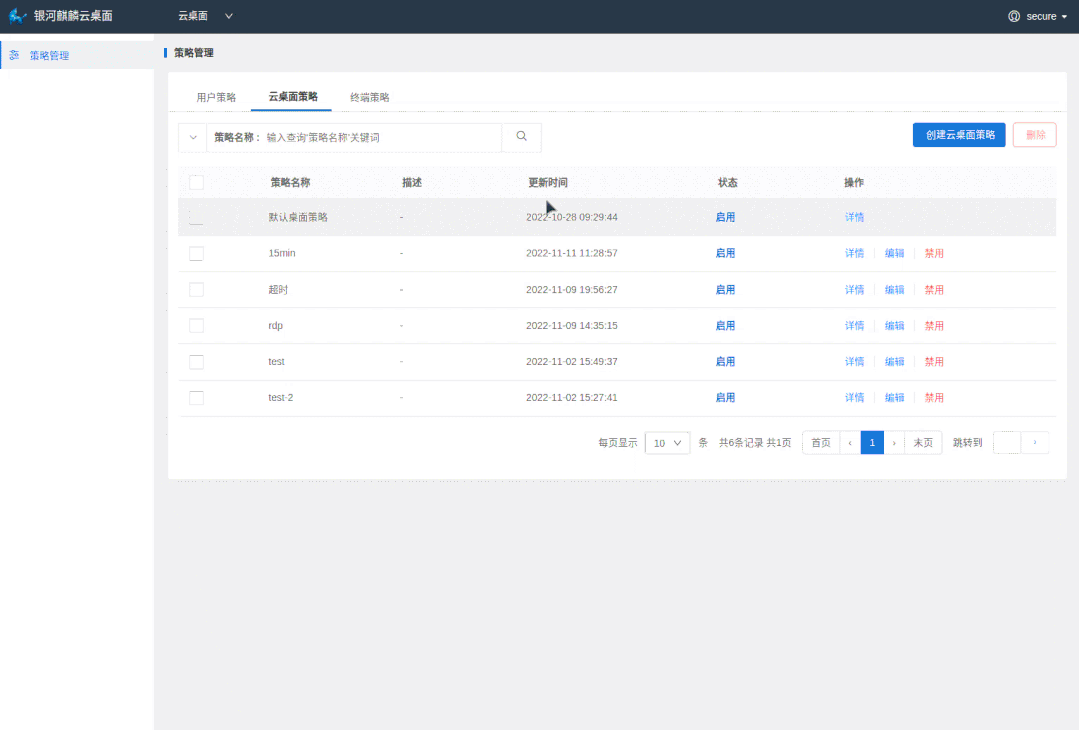
Task: Click the 删除 button
Action: pyautogui.click(x=1034, y=135)
